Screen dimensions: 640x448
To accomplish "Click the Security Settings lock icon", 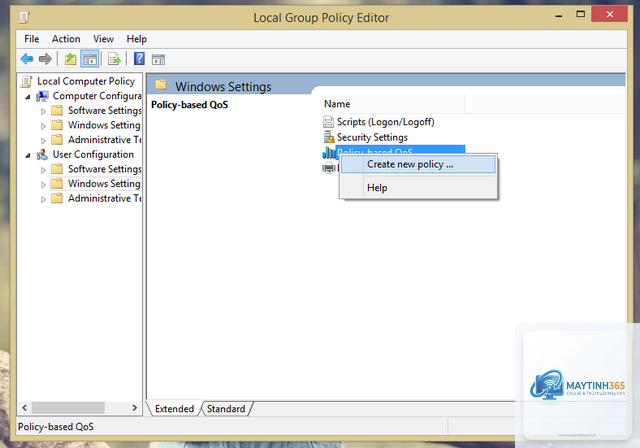I will (x=329, y=137).
